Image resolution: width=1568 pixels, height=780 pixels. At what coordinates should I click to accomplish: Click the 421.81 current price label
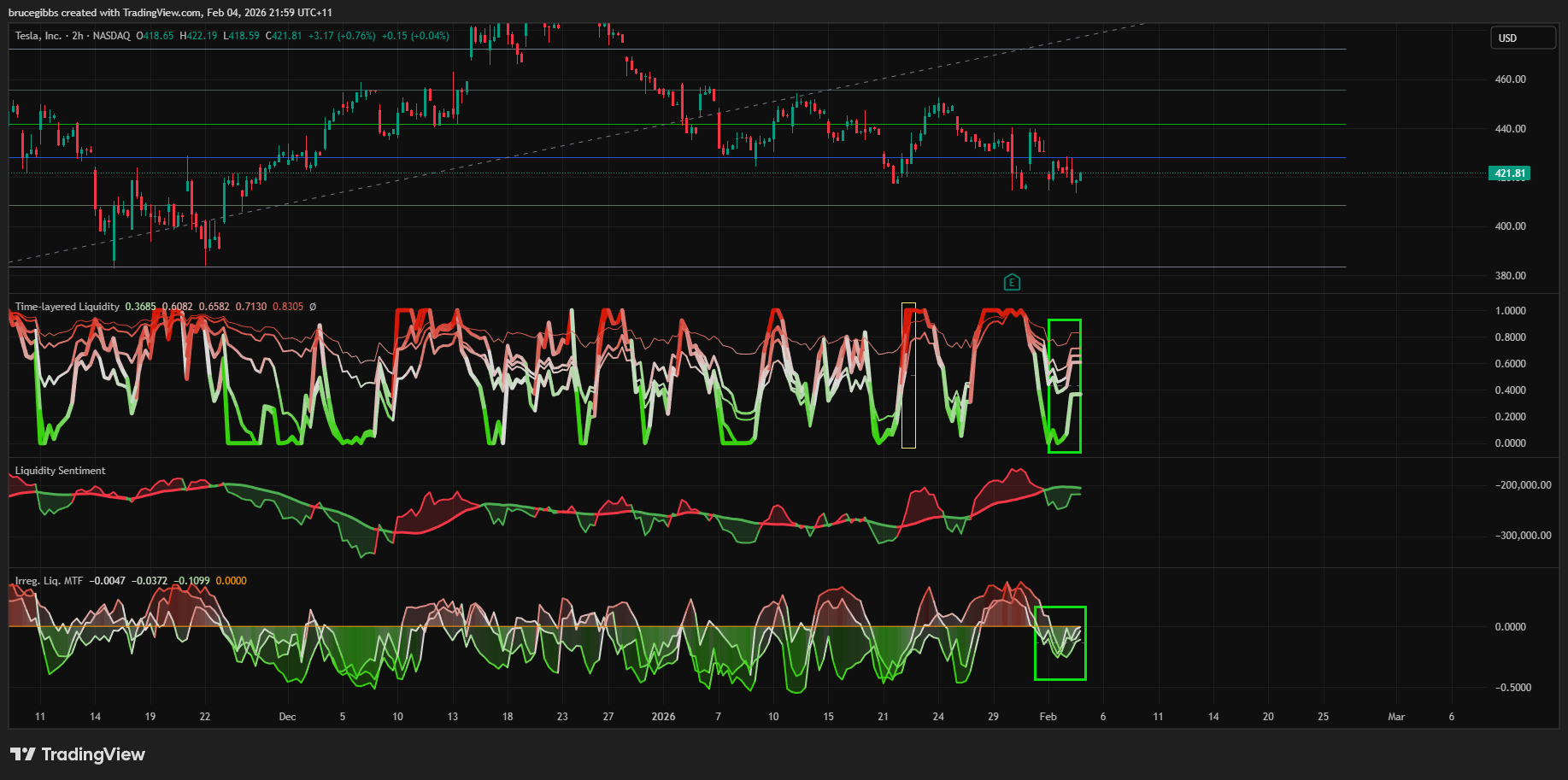[x=1509, y=173]
